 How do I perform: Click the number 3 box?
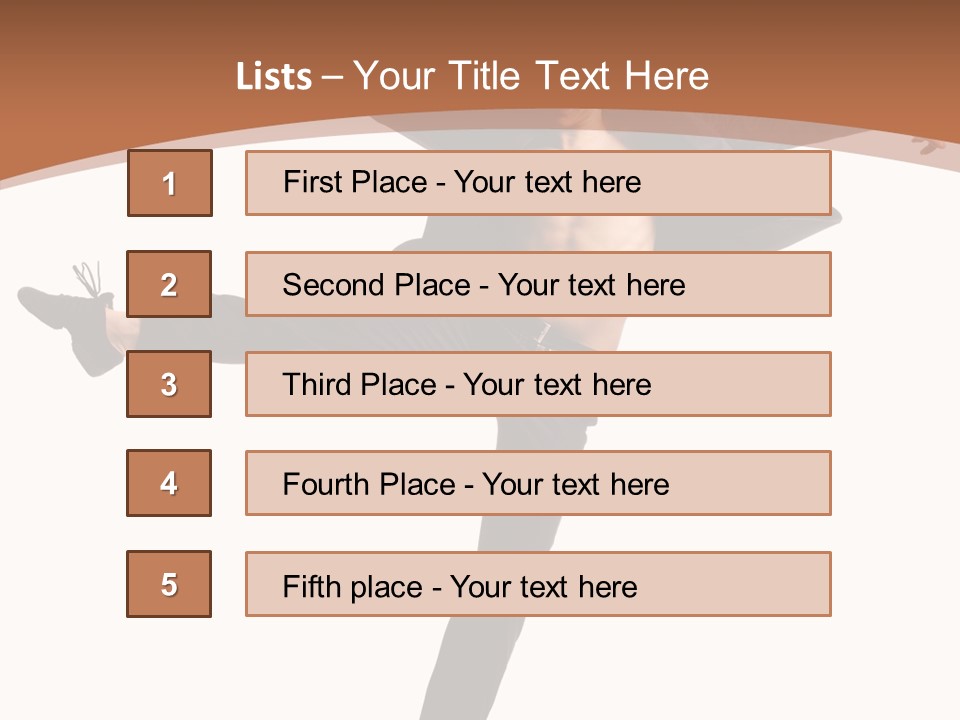(x=169, y=384)
